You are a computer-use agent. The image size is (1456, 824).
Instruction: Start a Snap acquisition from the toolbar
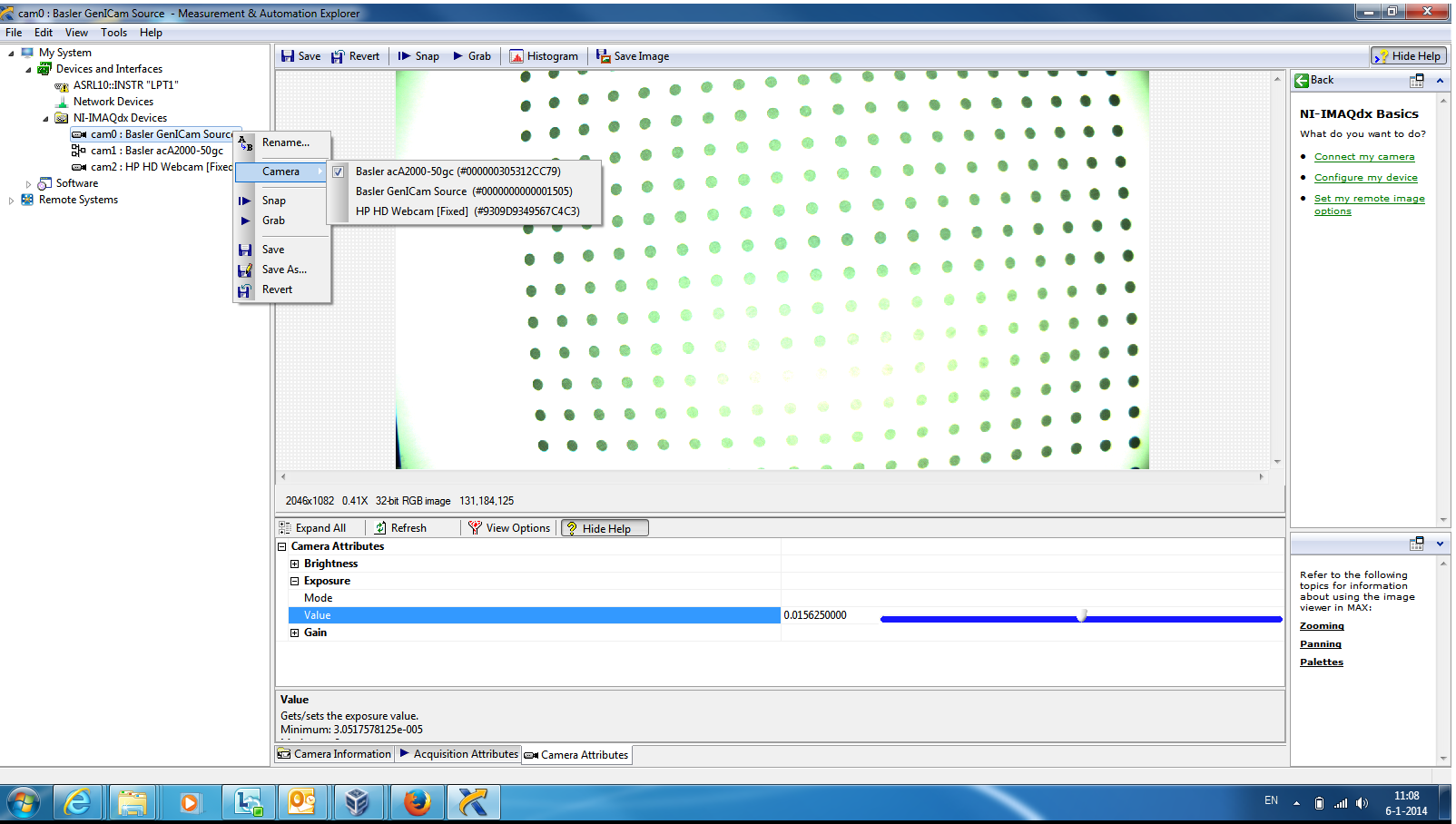click(418, 56)
